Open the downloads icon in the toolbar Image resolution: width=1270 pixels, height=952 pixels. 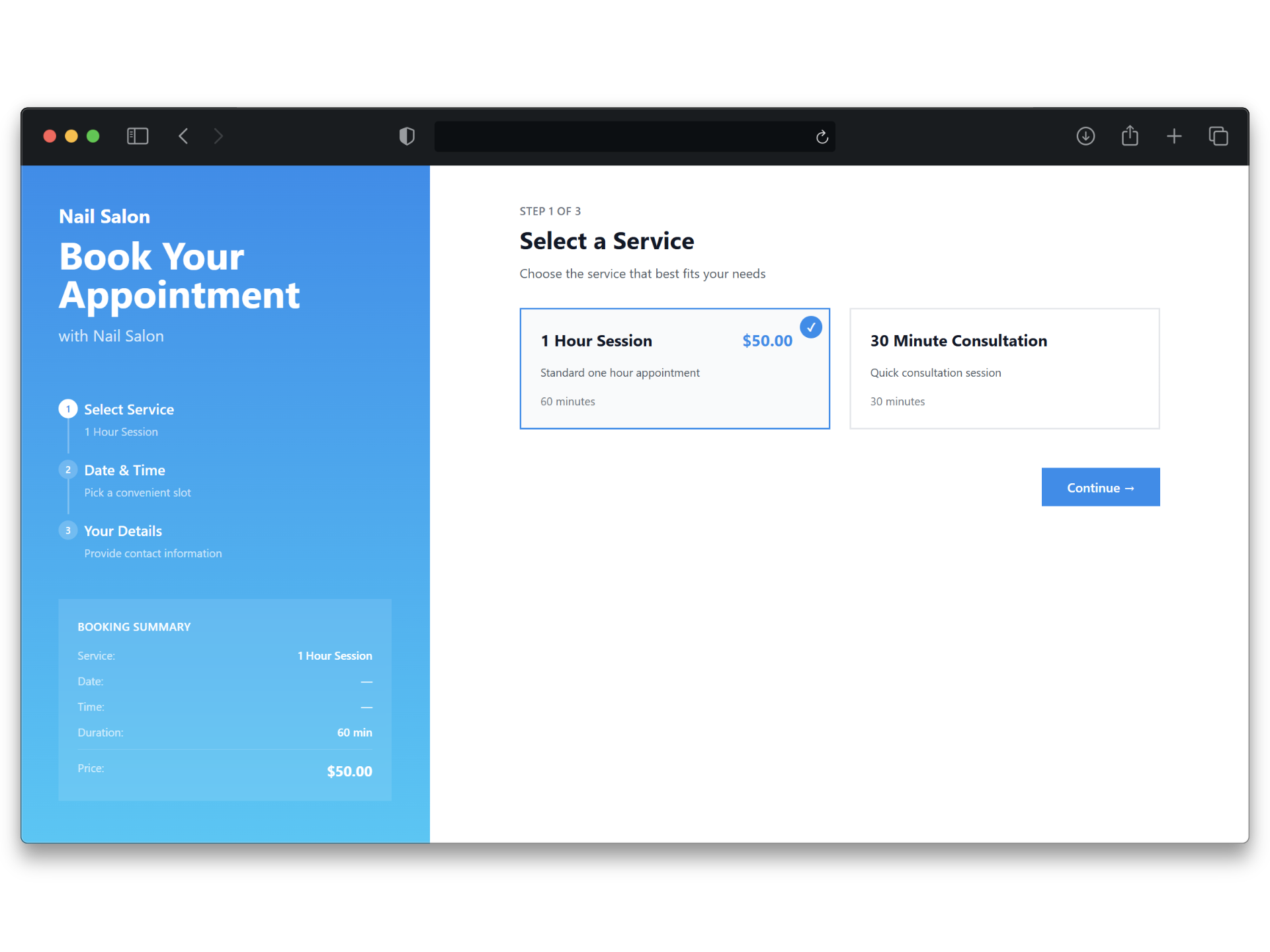[x=1085, y=136]
